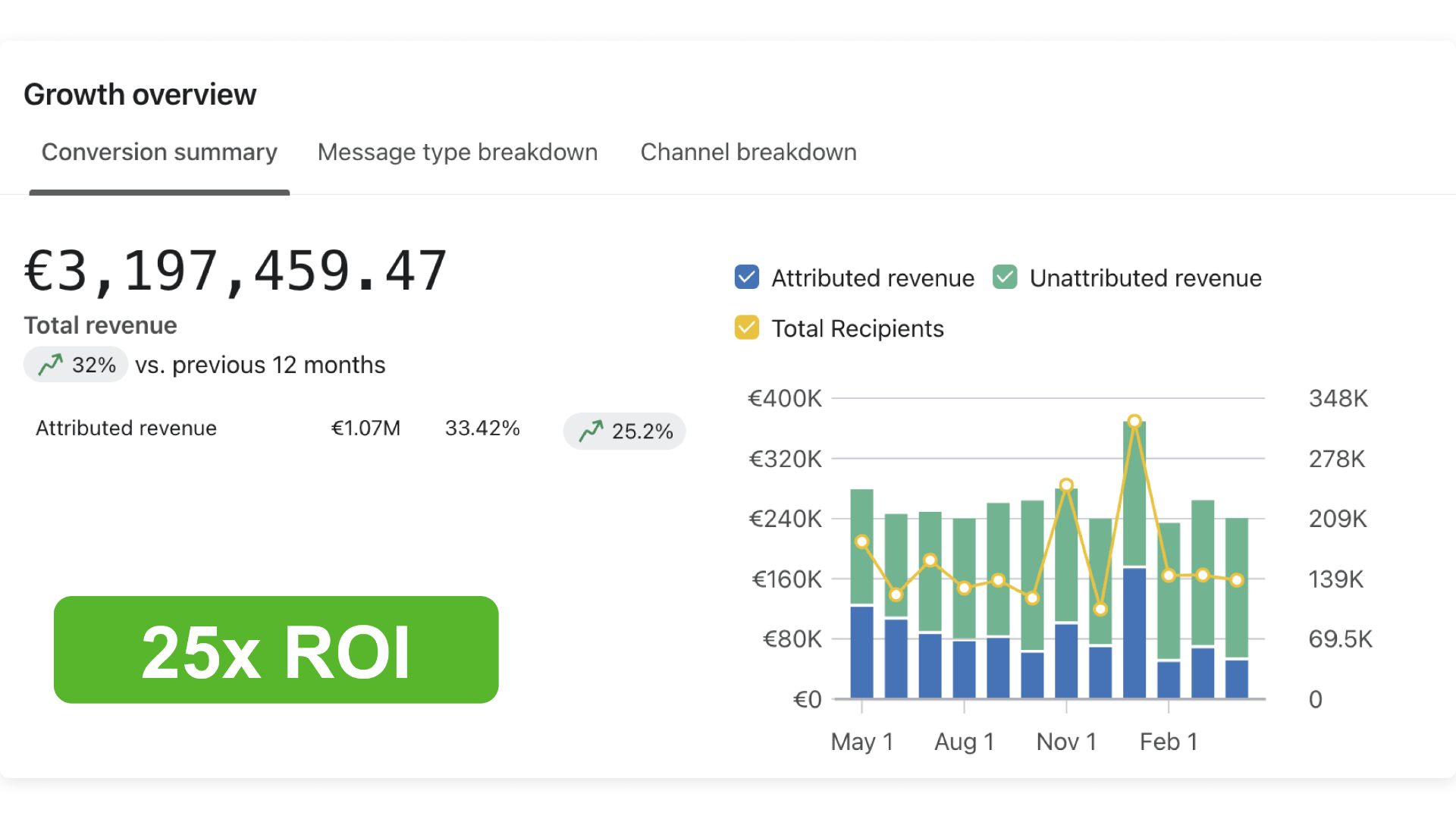Image resolution: width=1456 pixels, height=819 pixels.
Task: Click the tallest blue attributed revenue bar
Action: pos(1134,633)
